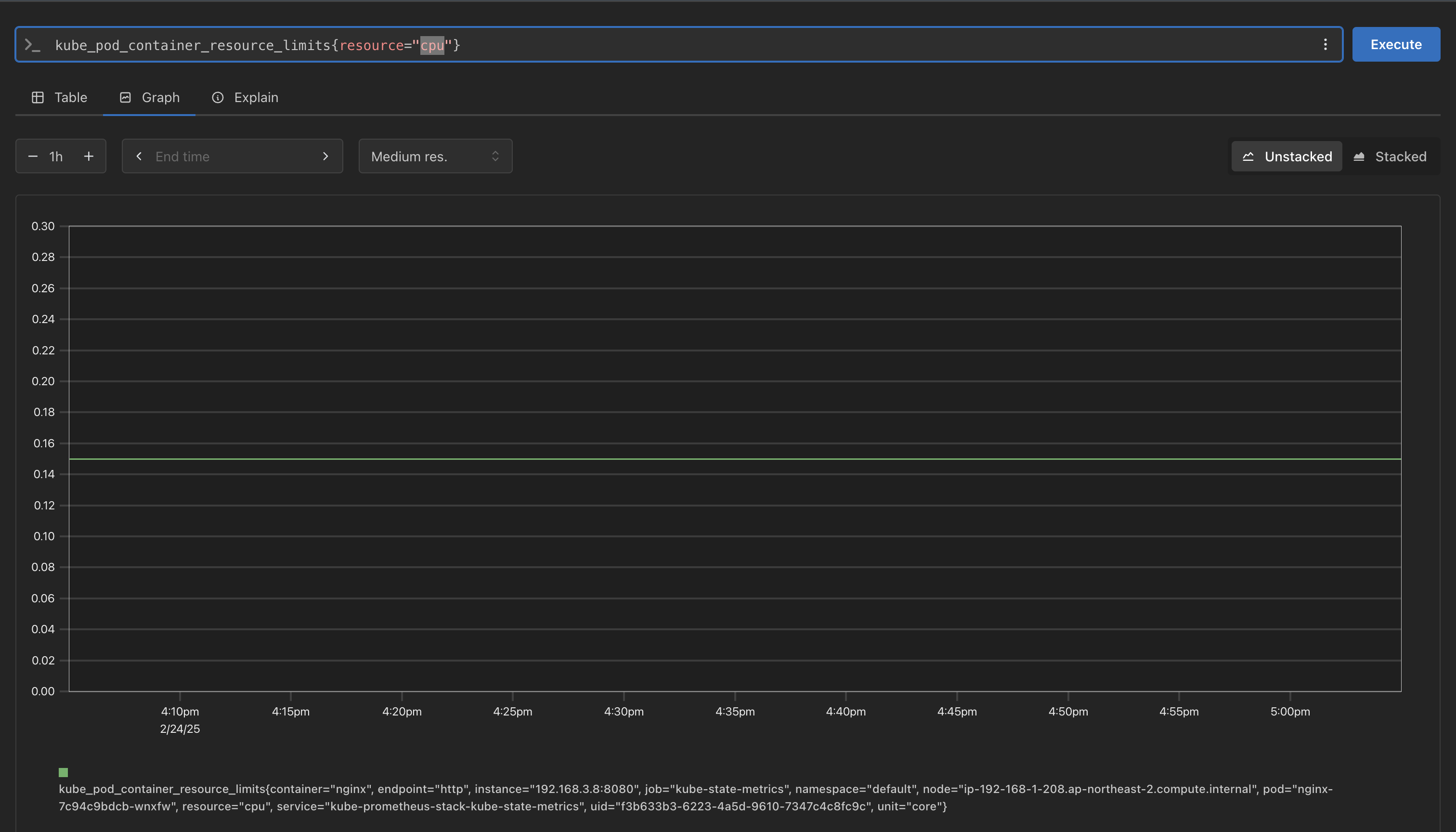Increase time range with plus icon
Image resolution: width=1456 pixels, height=832 pixels.
point(89,156)
